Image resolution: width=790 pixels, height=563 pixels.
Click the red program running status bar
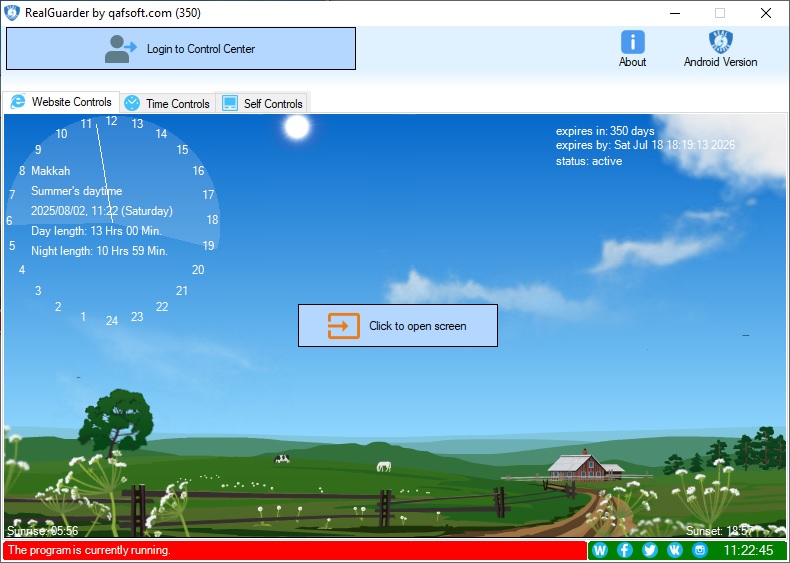tap(295, 550)
